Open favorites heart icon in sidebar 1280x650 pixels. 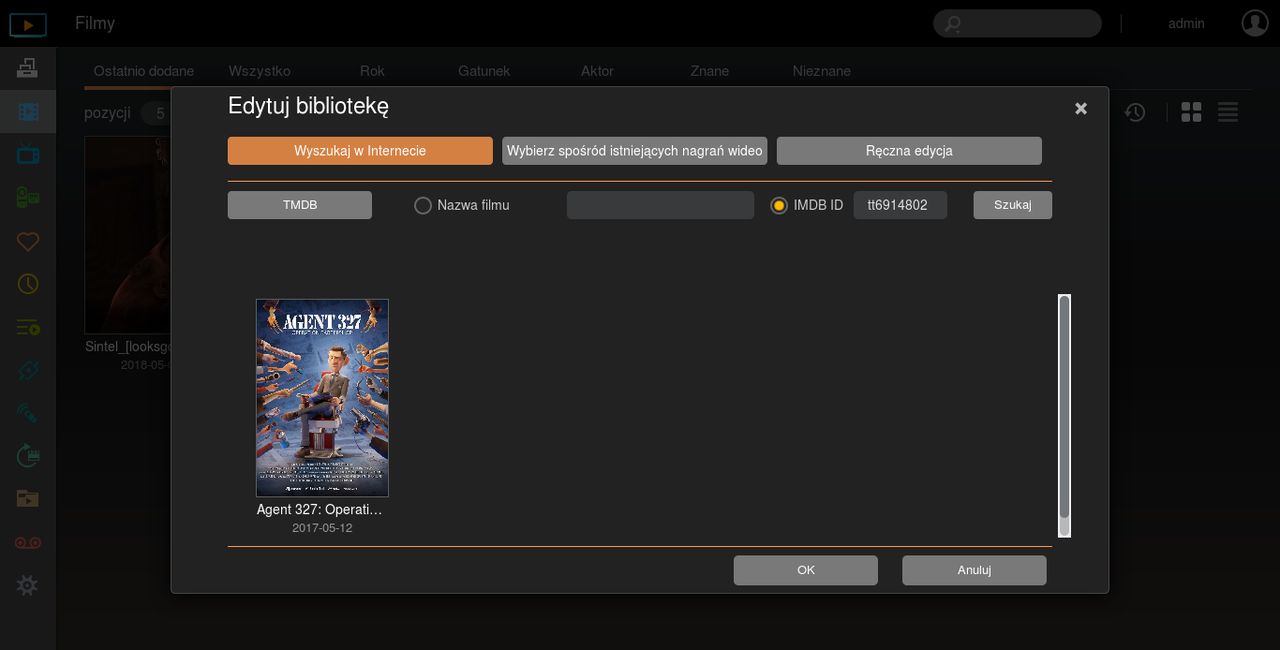click(28, 241)
